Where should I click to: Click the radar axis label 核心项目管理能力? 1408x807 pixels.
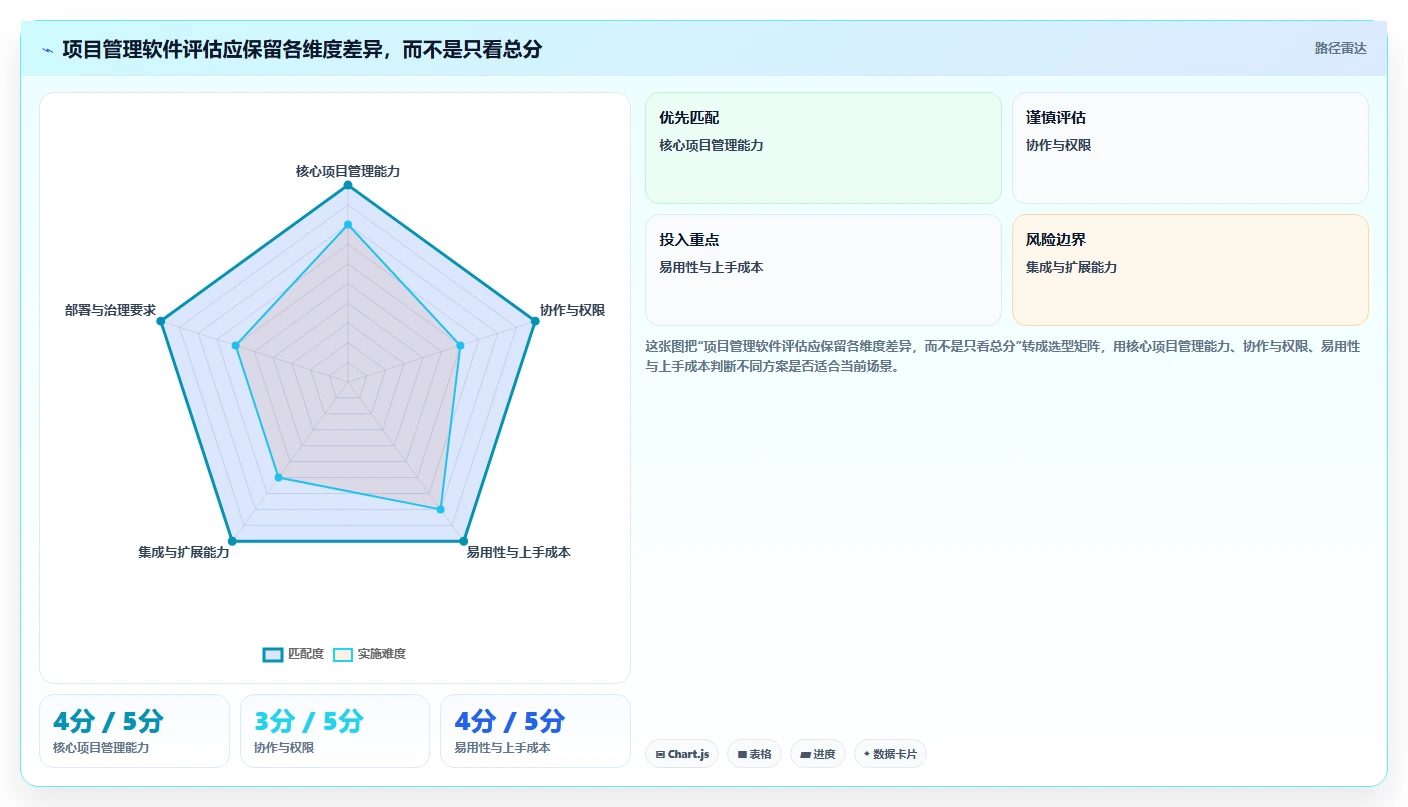(348, 171)
